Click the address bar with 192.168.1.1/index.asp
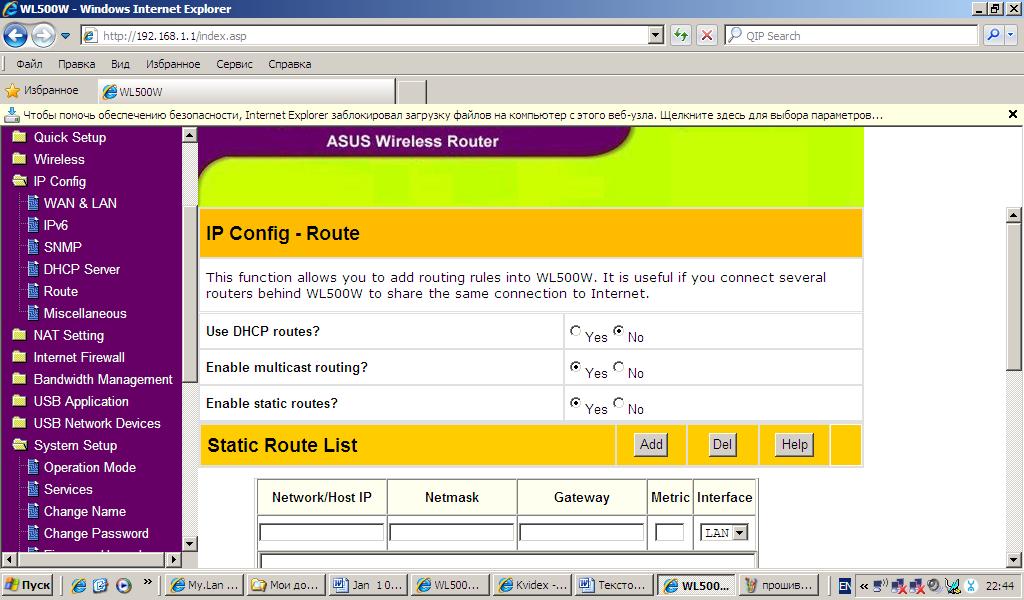The height and width of the screenshot is (600, 1024). [372, 35]
